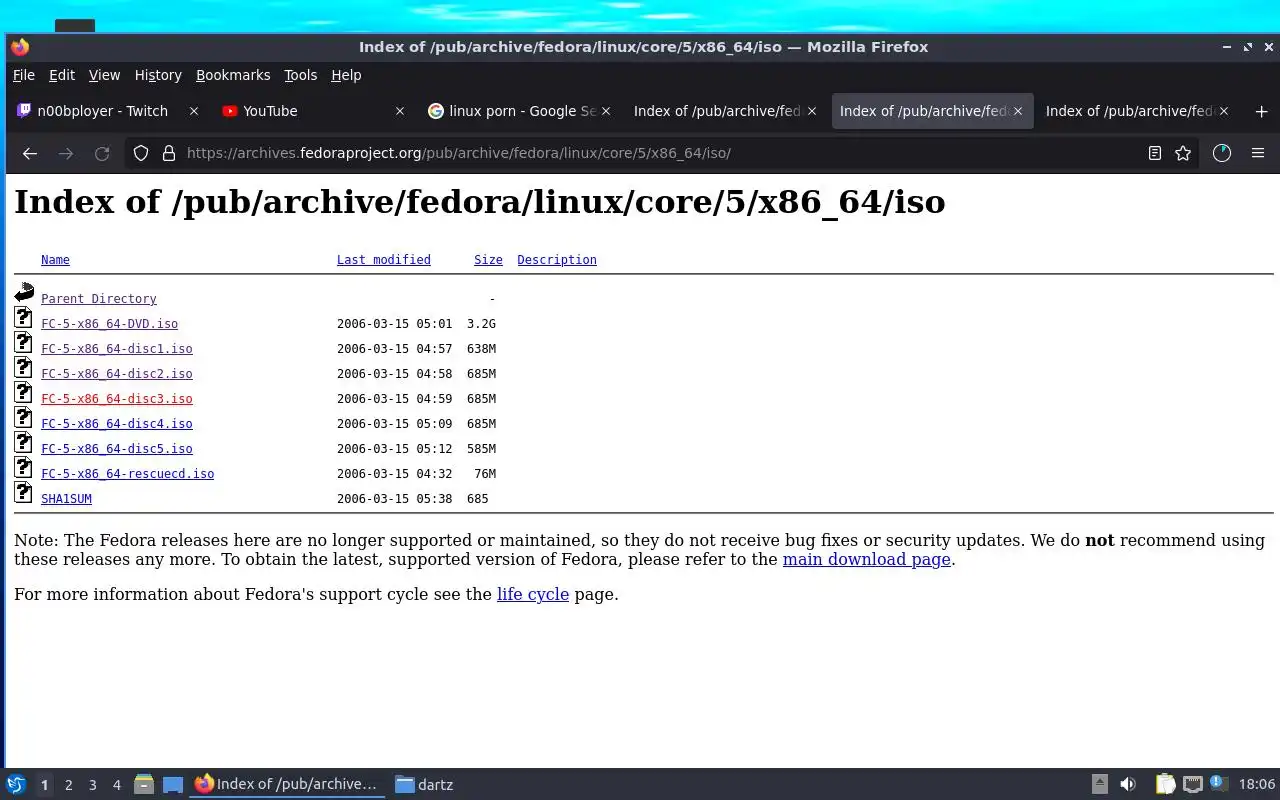Reload the current page
The image size is (1280, 800).
click(102, 153)
